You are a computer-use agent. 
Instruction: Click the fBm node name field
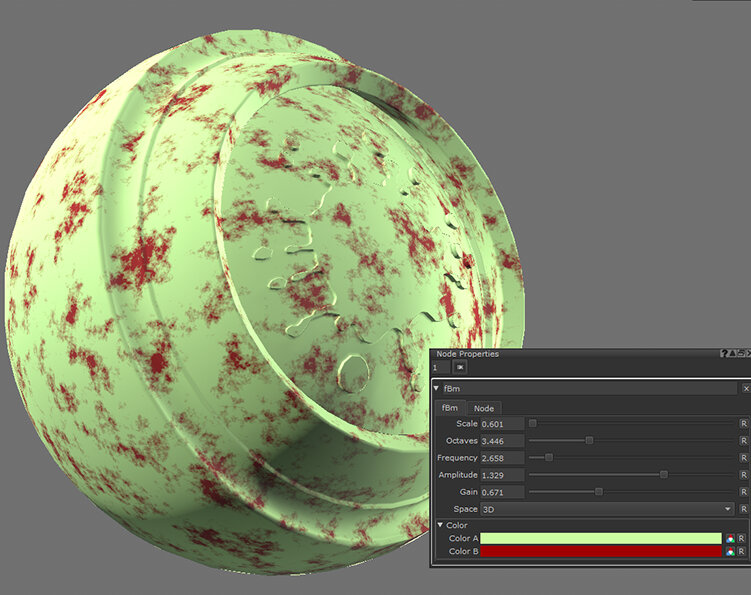[x=590, y=388]
